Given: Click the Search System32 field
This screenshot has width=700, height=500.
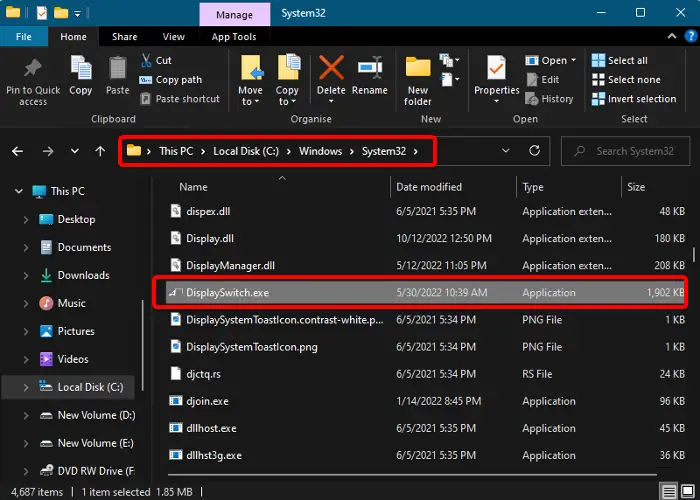Looking at the screenshot, I should (625, 151).
